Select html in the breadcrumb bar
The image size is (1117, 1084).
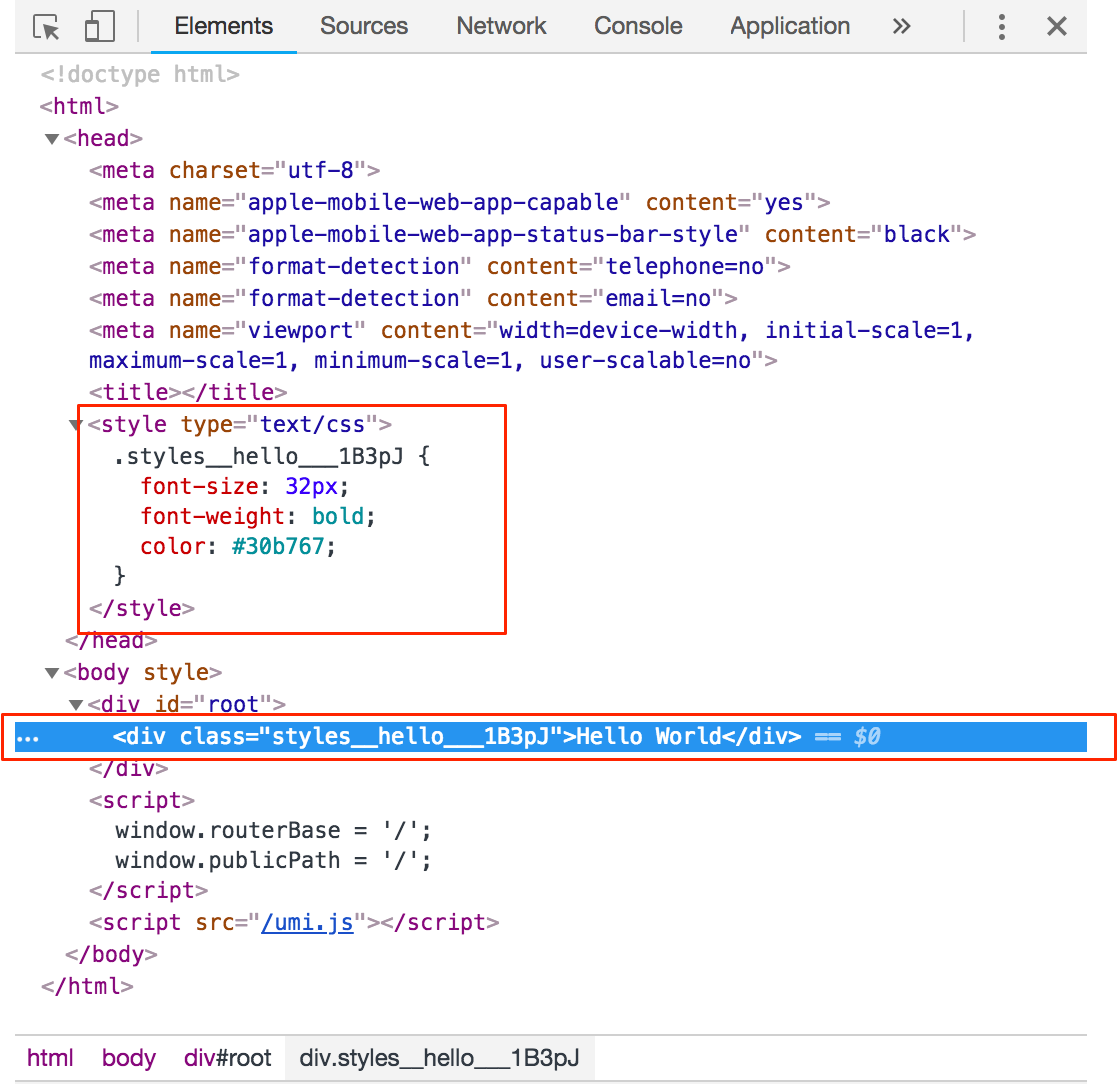pos(50,1058)
